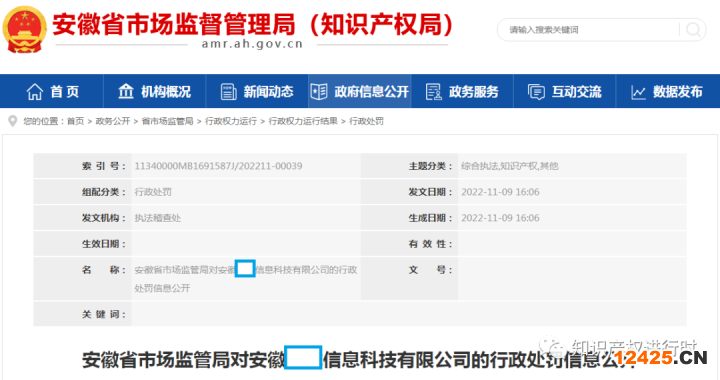720x380 pixels.
Task: Go to 首页 in the breadcrumb
Action: [75, 121]
